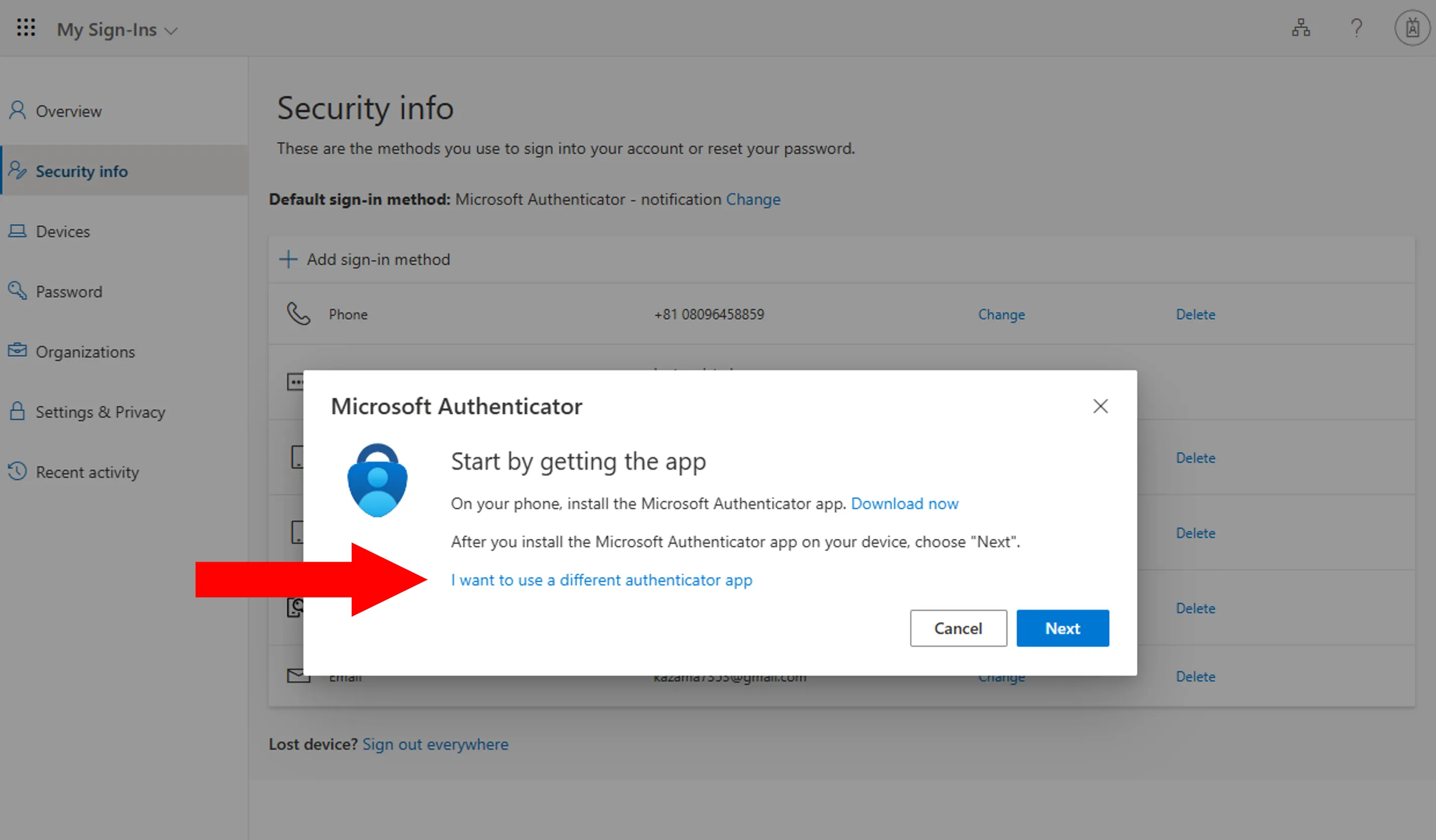Change the default sign-in method
Viewport: 1436px width, 840px height.
coord(753,200)
